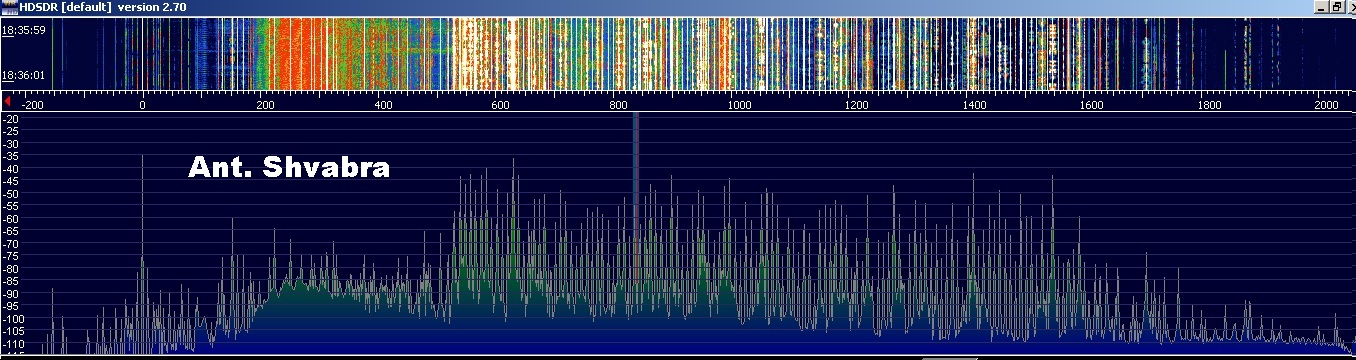This screenshot has width=1356, height=360.
Task: Tune to 0 on the frequency scale
Action: click(x=142, y=104)
